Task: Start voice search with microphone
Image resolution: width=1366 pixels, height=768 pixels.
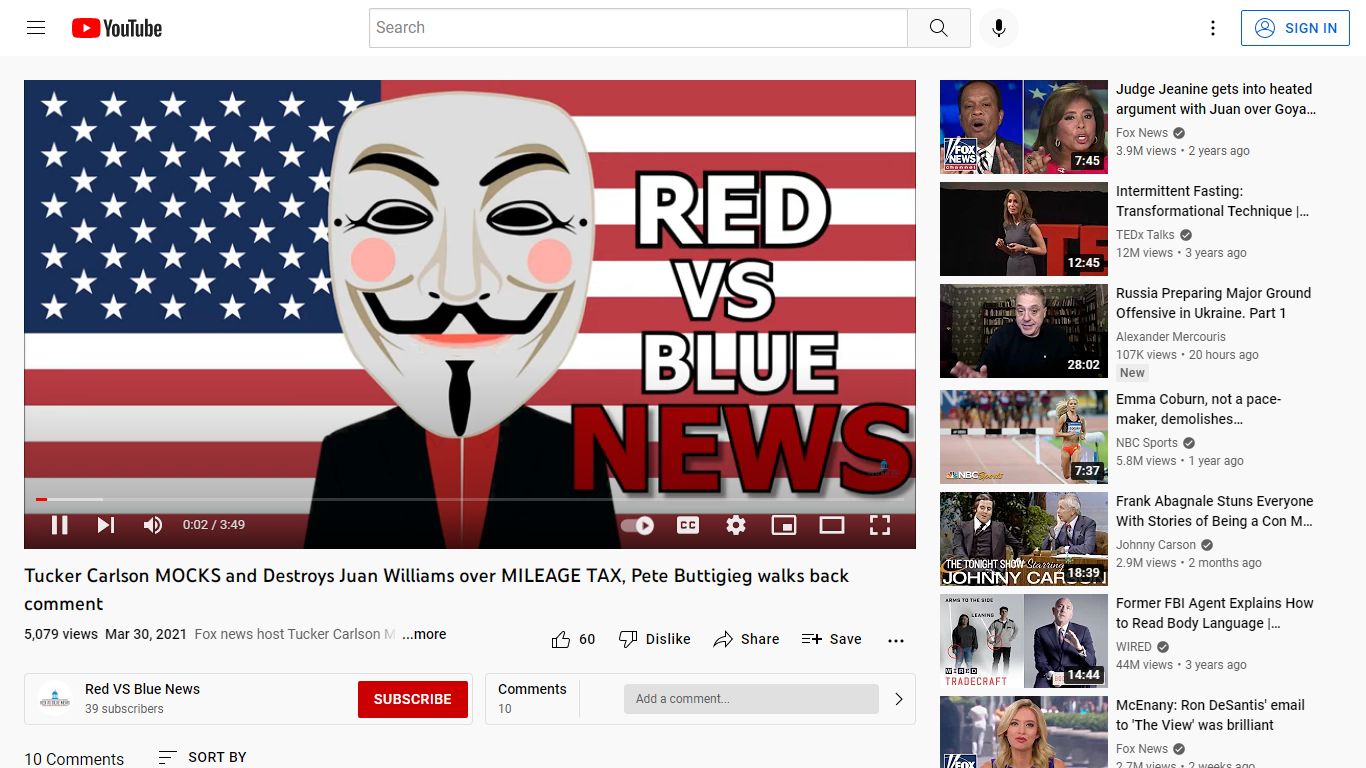Action: click(998, 28)
